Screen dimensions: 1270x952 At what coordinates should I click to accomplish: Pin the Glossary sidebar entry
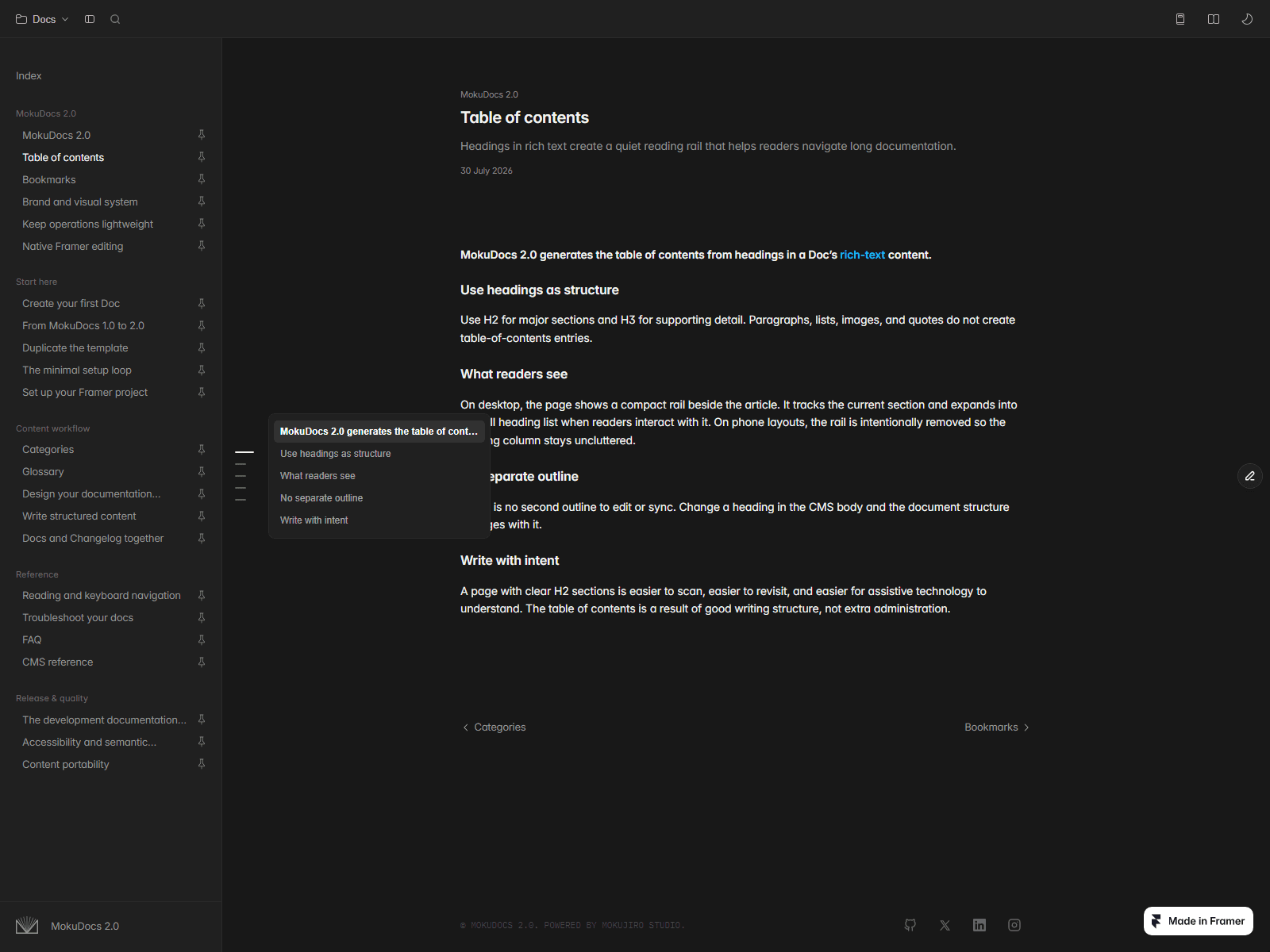point(202,471)
